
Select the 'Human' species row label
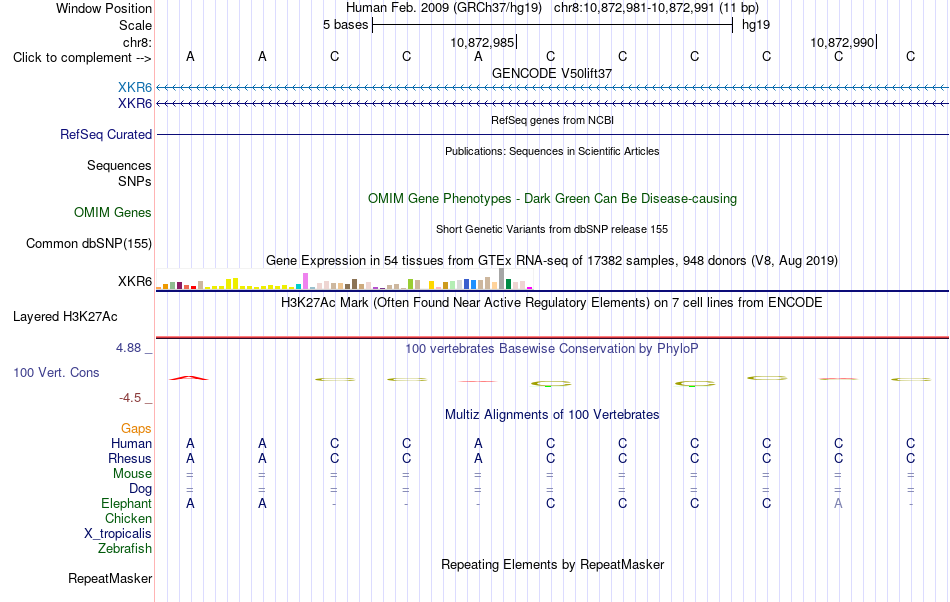coord(131,443)
